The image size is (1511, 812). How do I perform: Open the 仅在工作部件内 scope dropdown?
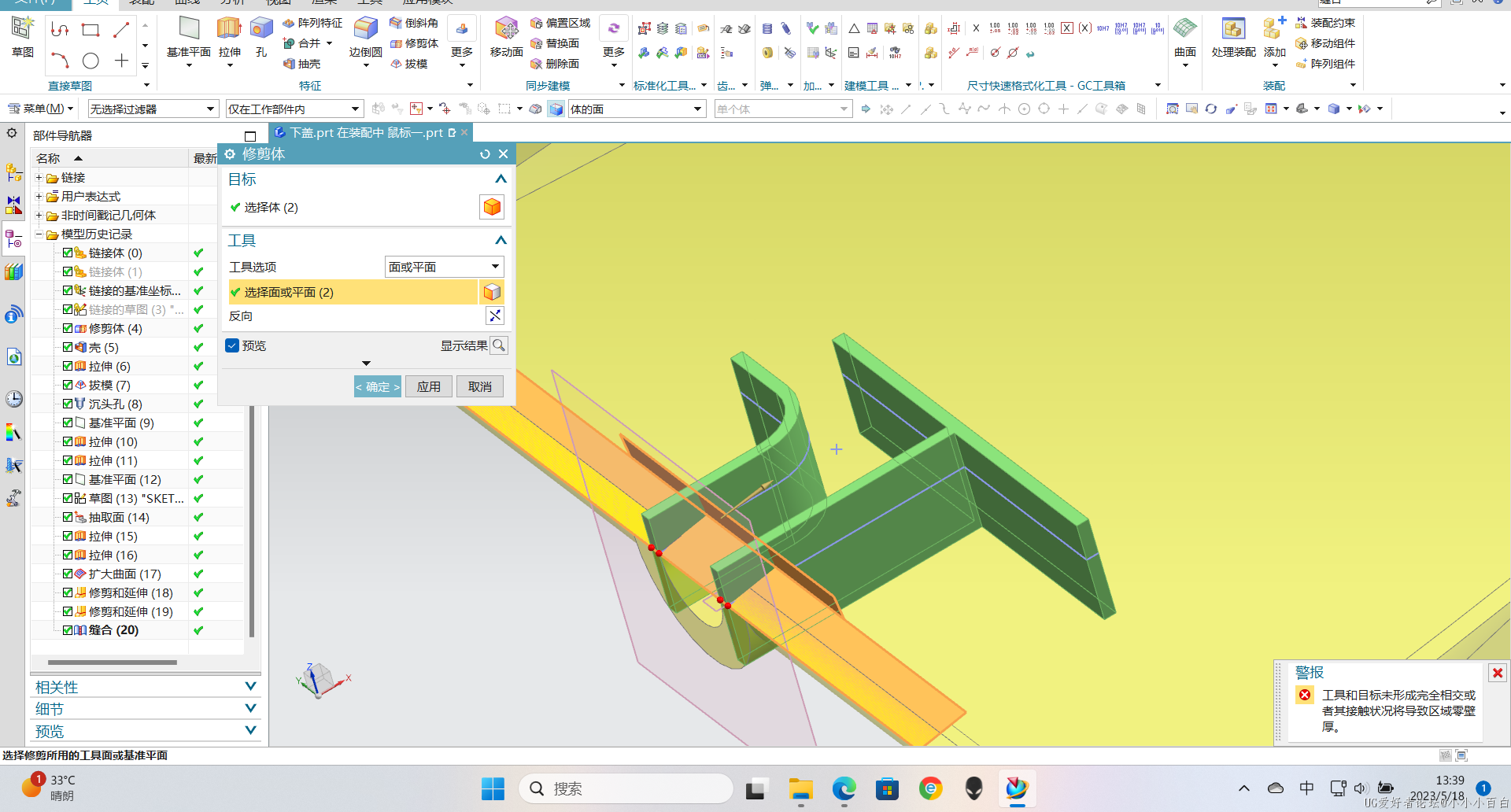coord(294,109)
